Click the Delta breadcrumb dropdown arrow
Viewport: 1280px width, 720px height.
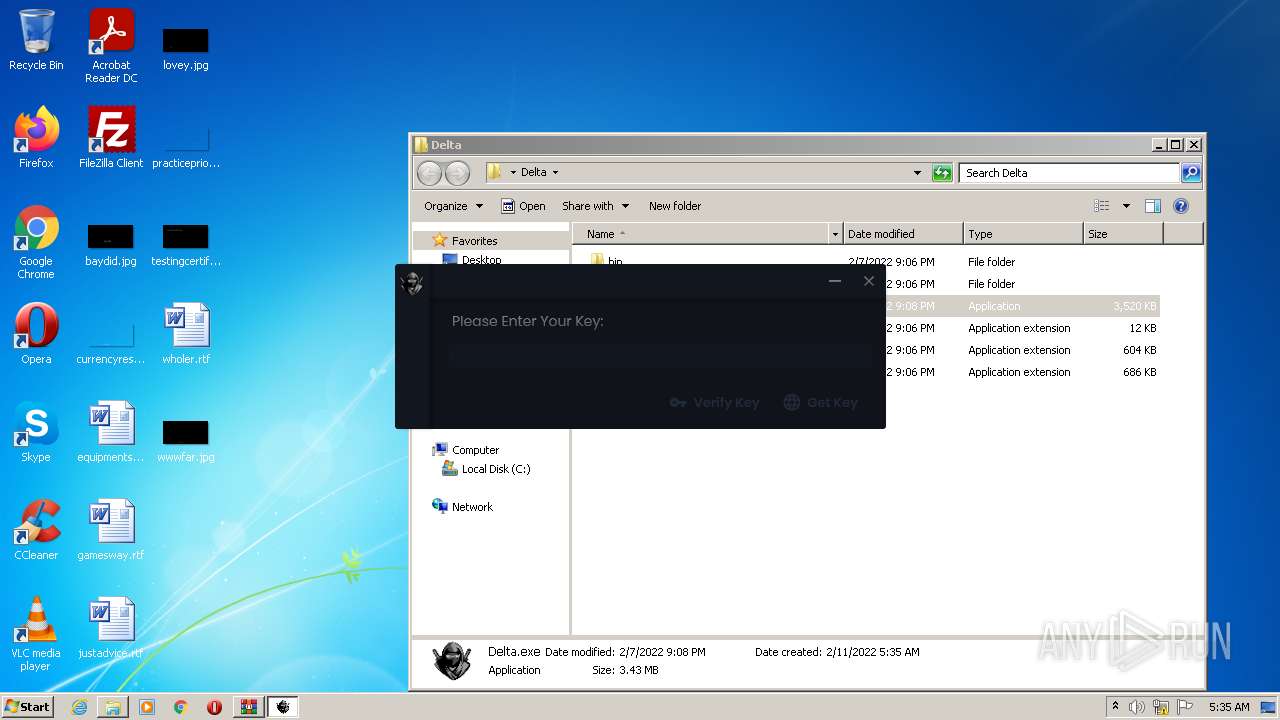(555, 173)
